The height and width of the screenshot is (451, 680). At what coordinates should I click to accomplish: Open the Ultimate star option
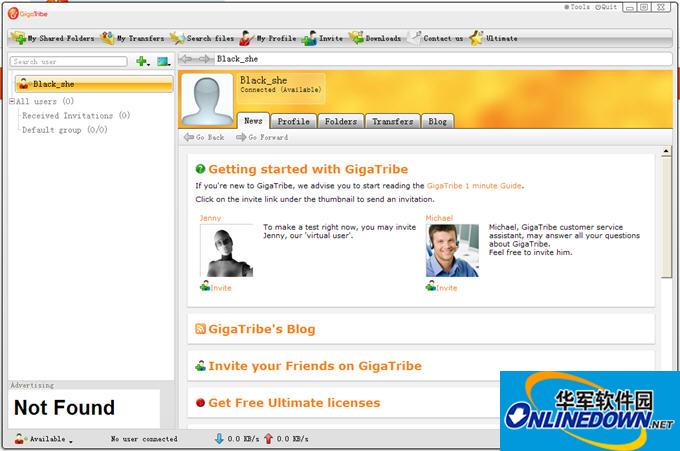[x=494, y=38]
